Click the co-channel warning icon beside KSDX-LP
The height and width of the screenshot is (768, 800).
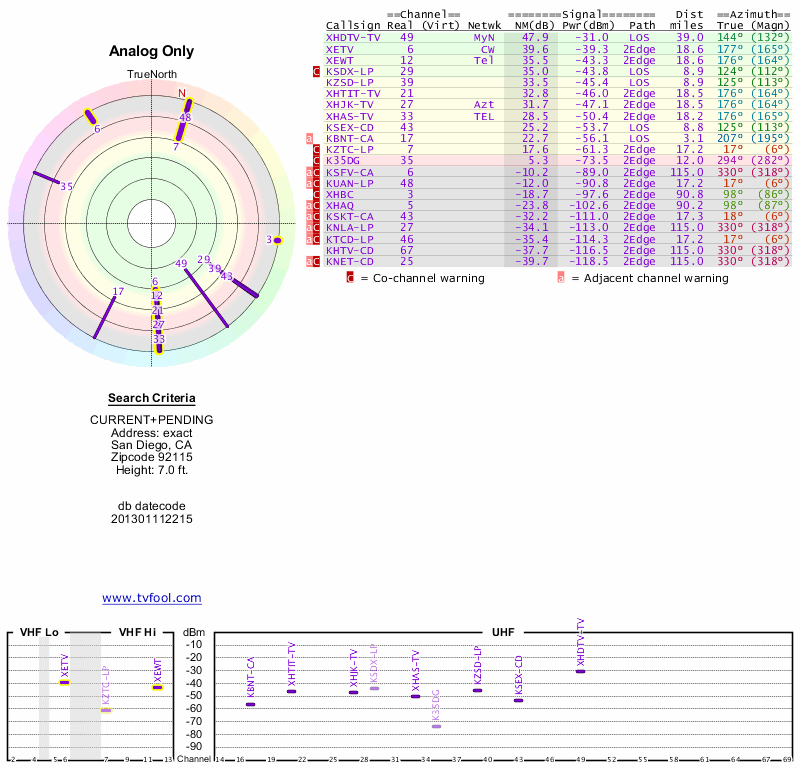pyautogui.click(x=317, y=72)
